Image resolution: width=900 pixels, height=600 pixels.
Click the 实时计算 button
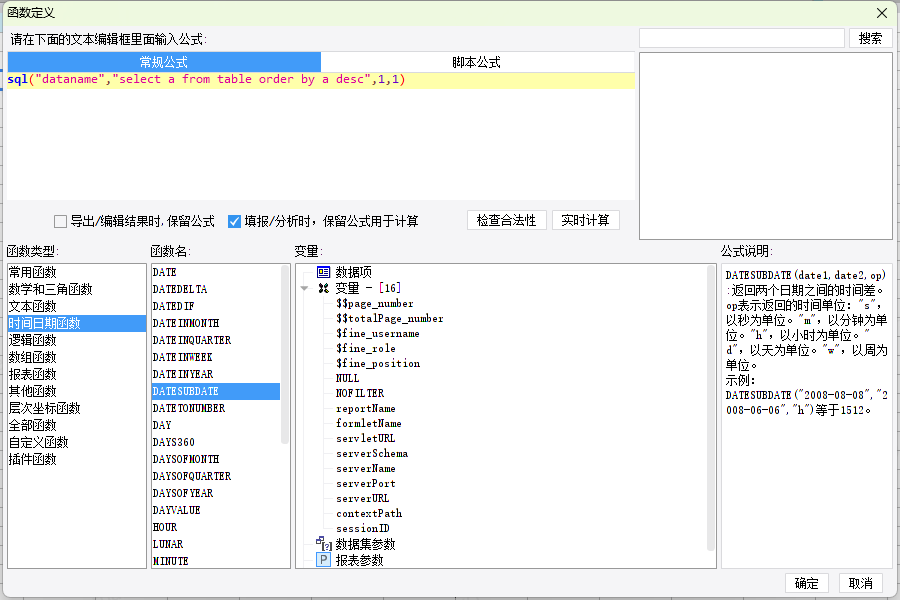pyautogui.click(x=585, y=220)
